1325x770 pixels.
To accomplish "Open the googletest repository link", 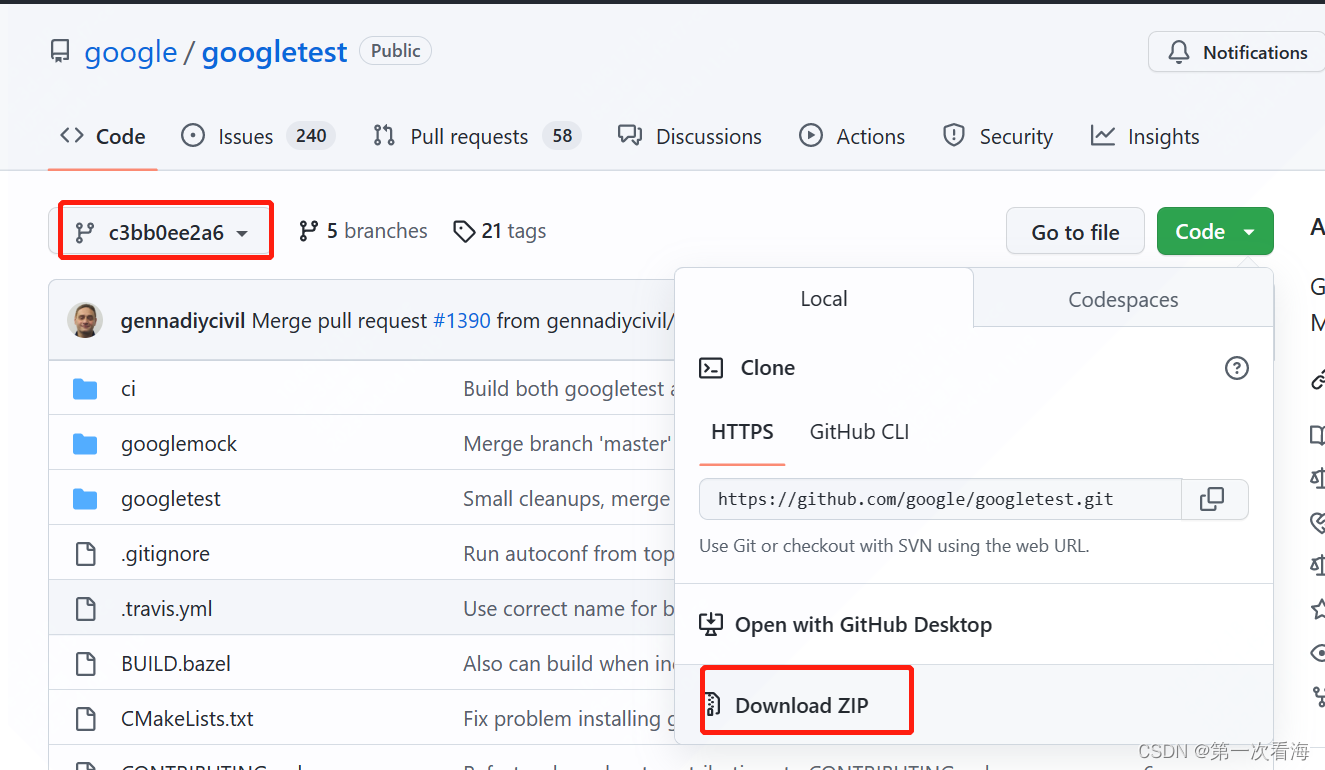I will tap(274, 52).
